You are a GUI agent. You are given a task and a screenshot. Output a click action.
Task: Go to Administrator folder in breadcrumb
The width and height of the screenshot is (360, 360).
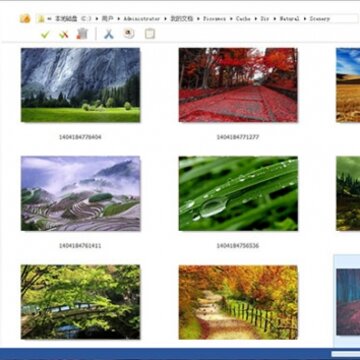[x=142, y=19]
